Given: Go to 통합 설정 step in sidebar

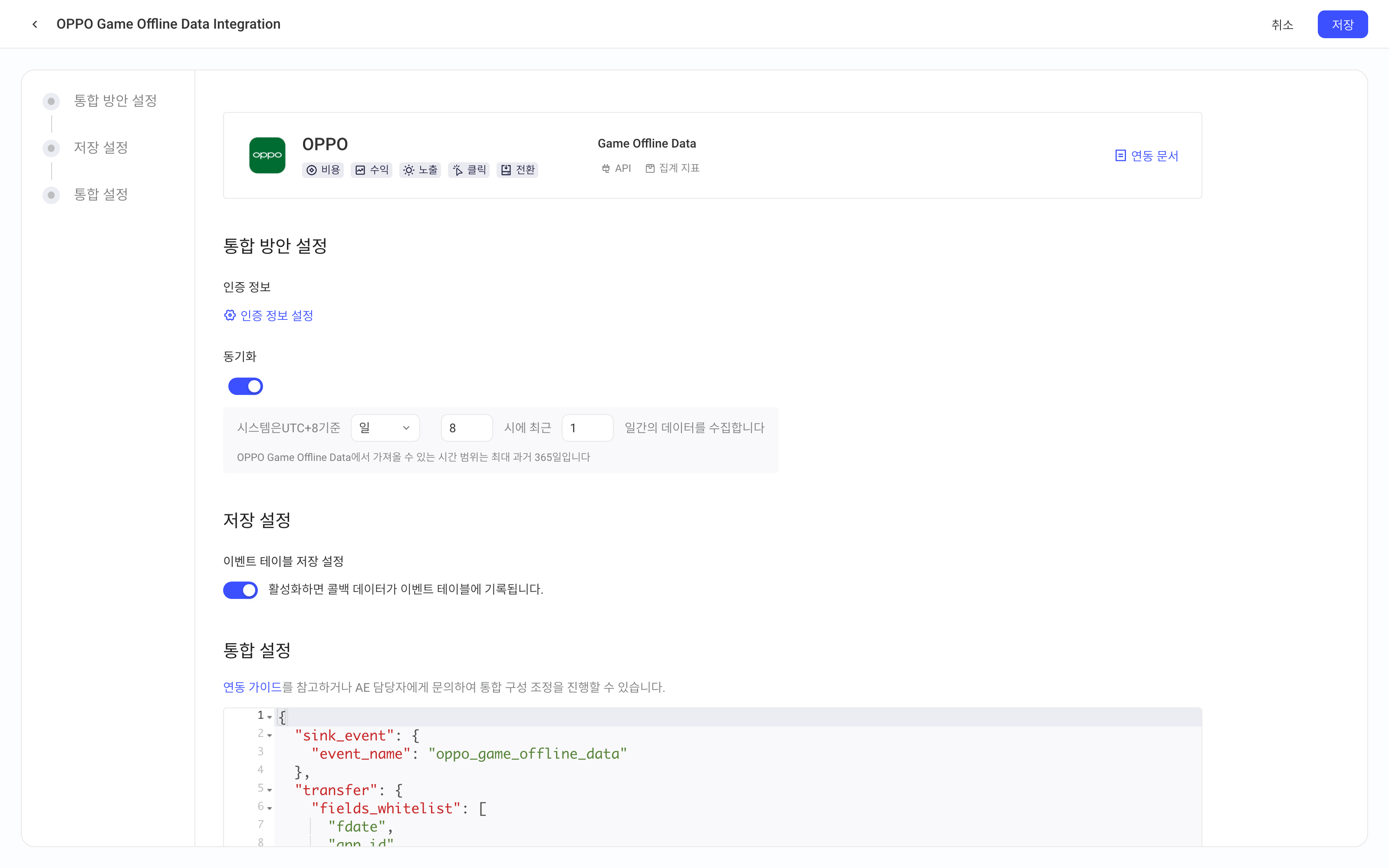Looking at the screenshot, I should (x=100, y=194).
